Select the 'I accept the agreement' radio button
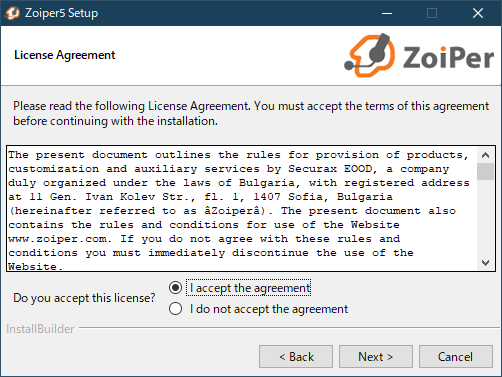 [x=175, y=288]
